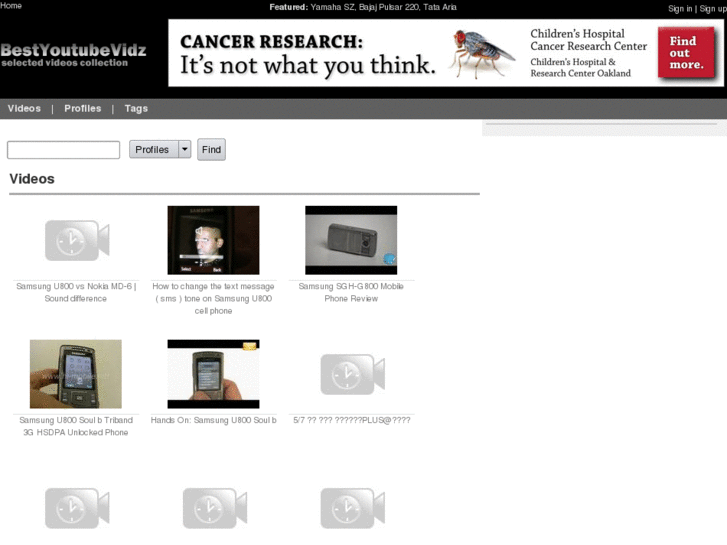Focus the search text field
The image size is (727, 545).
(64, 150)
